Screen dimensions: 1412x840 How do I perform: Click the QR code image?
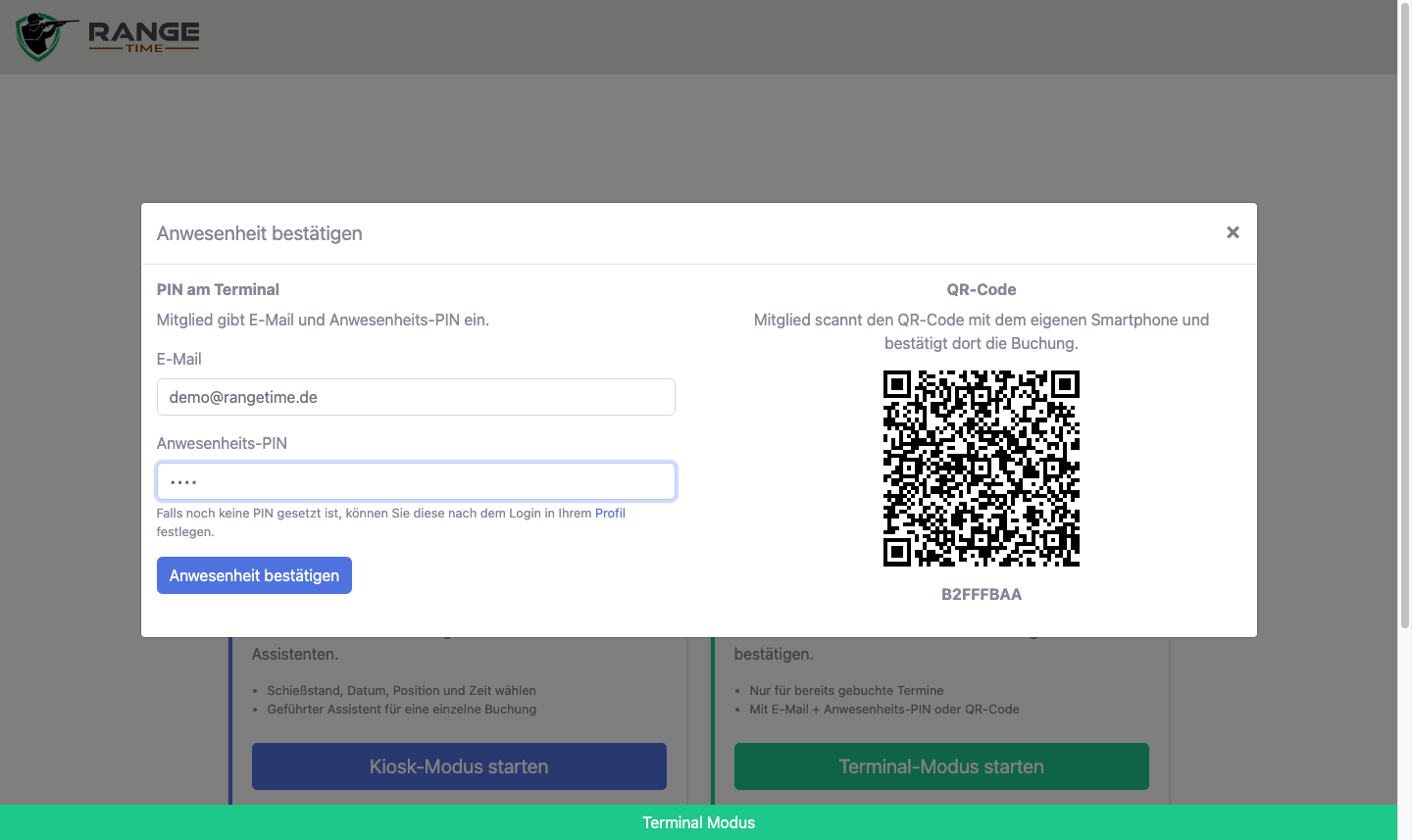pos(982,469)
